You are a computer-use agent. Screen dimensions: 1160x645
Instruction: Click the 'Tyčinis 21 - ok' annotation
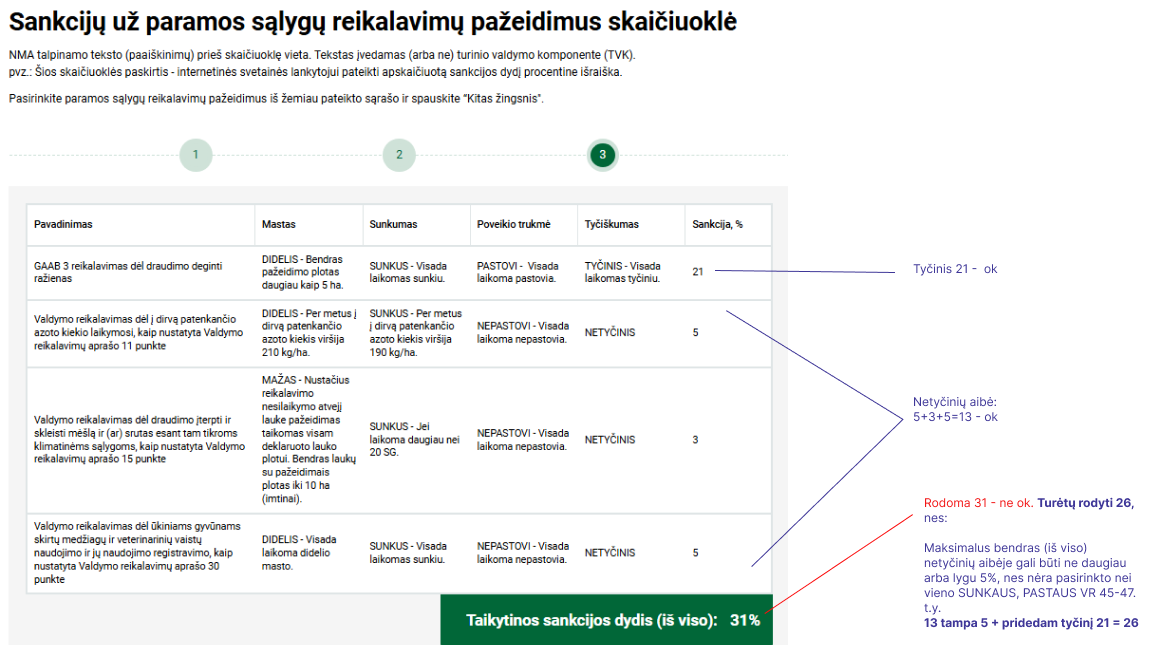pos(954,269)
